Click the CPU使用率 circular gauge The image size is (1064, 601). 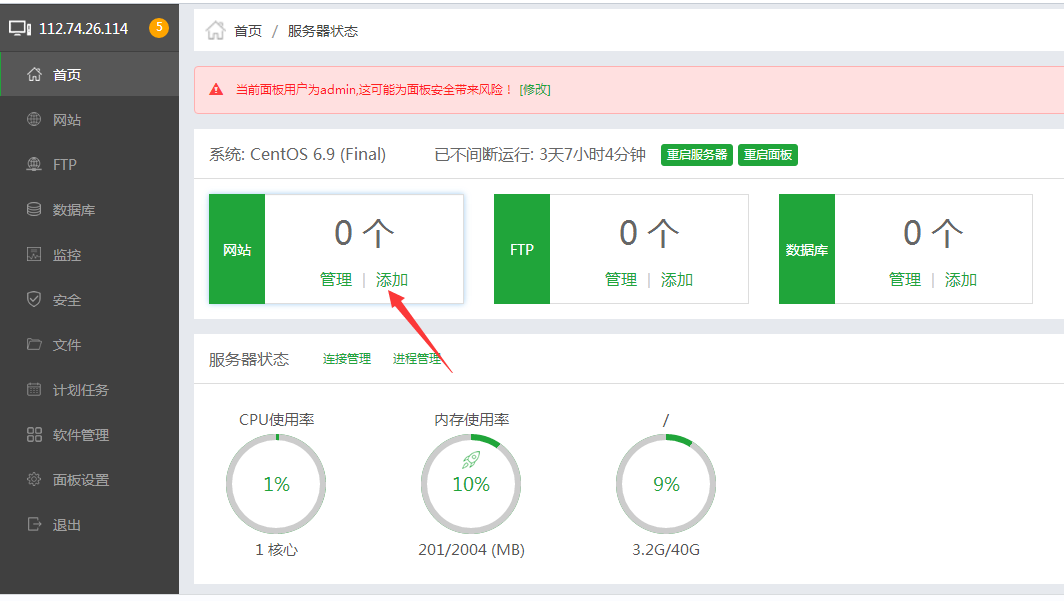(x=276, y=485)
